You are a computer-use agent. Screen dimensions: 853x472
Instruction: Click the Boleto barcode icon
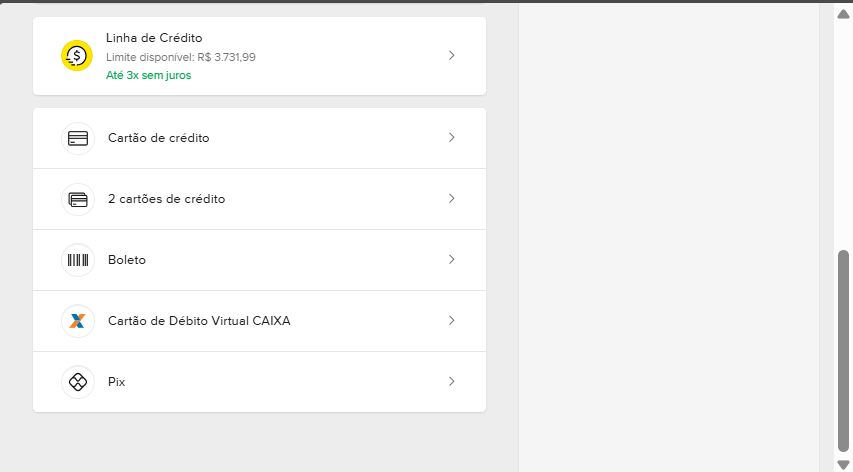point(78,260)
